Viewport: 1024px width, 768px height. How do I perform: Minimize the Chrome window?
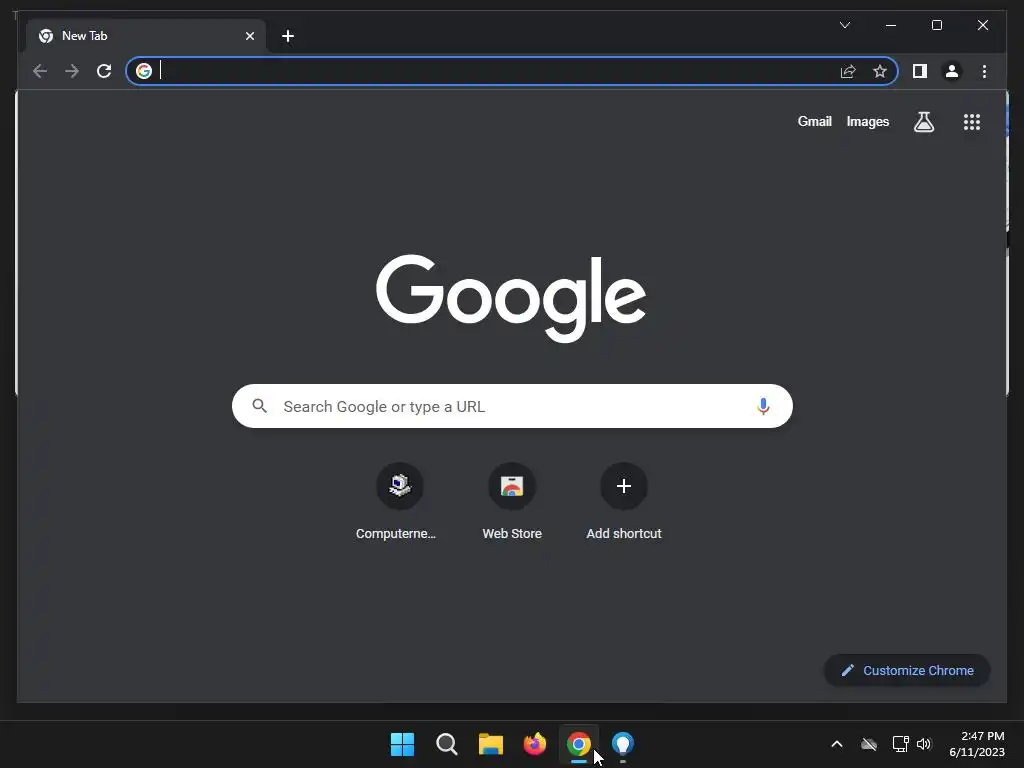891,25
